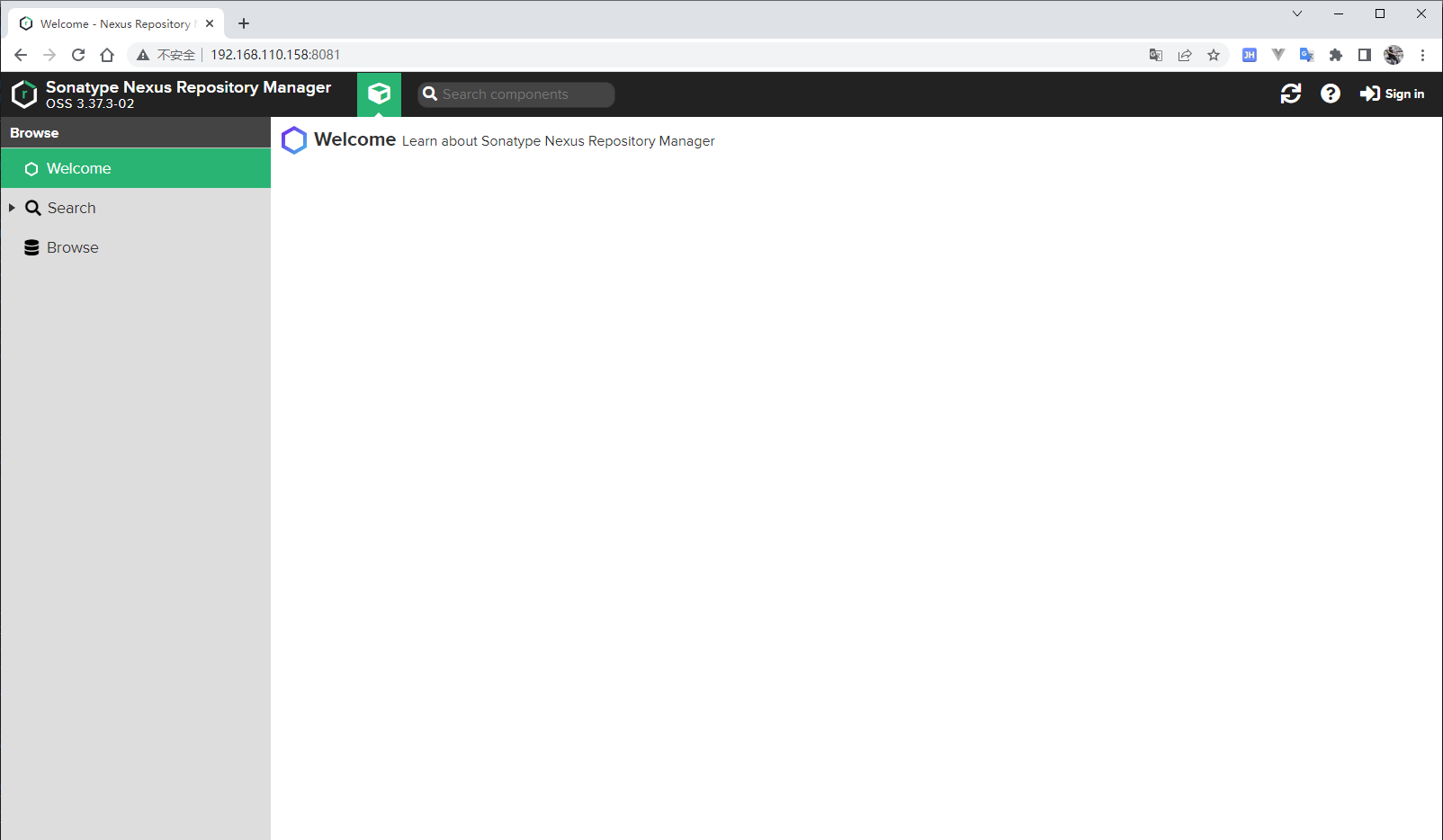
Task: Open Browse repositories in the sidebar
Action: (x=136, y=247)
